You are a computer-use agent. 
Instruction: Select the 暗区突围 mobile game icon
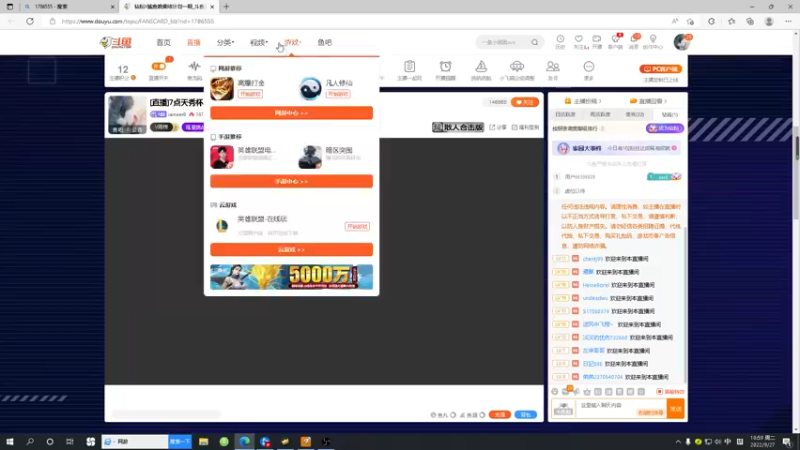(x=310, y=157)
